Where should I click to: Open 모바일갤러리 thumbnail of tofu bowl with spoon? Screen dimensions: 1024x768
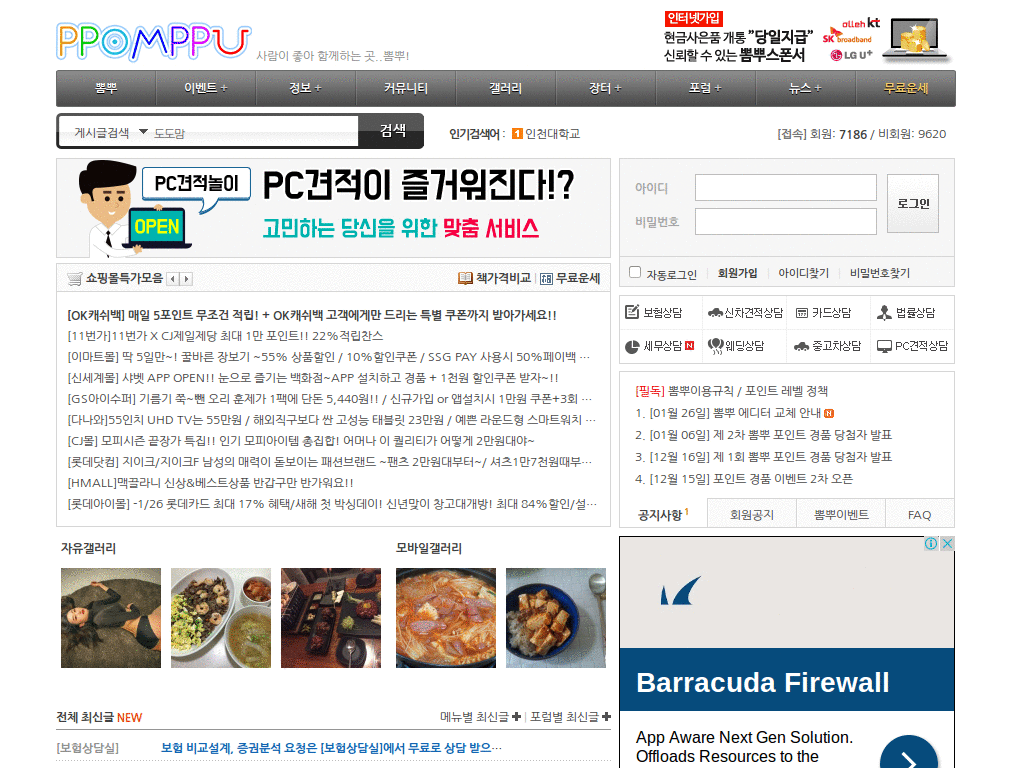pos(556,618)
